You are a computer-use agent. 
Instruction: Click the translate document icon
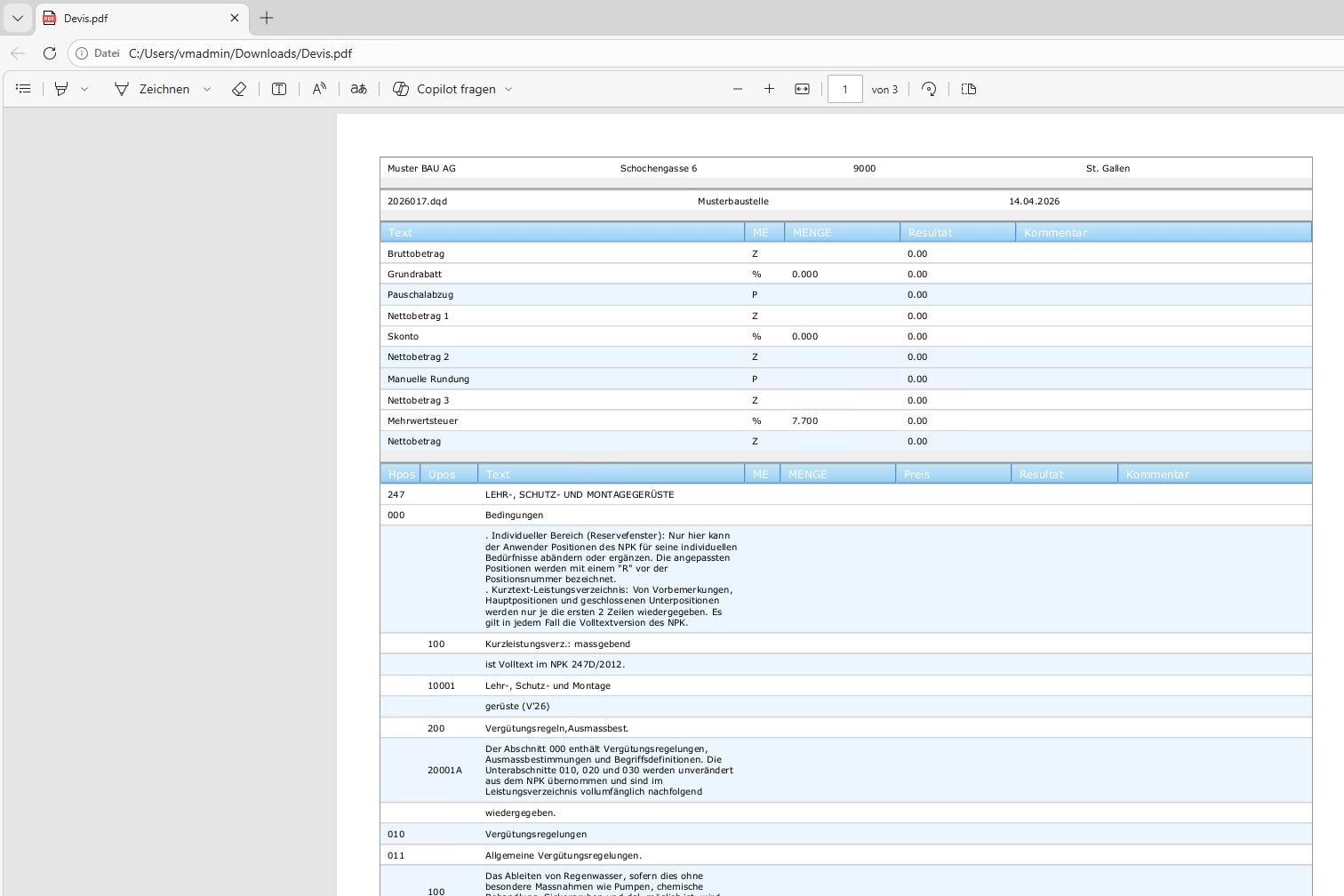359,89
